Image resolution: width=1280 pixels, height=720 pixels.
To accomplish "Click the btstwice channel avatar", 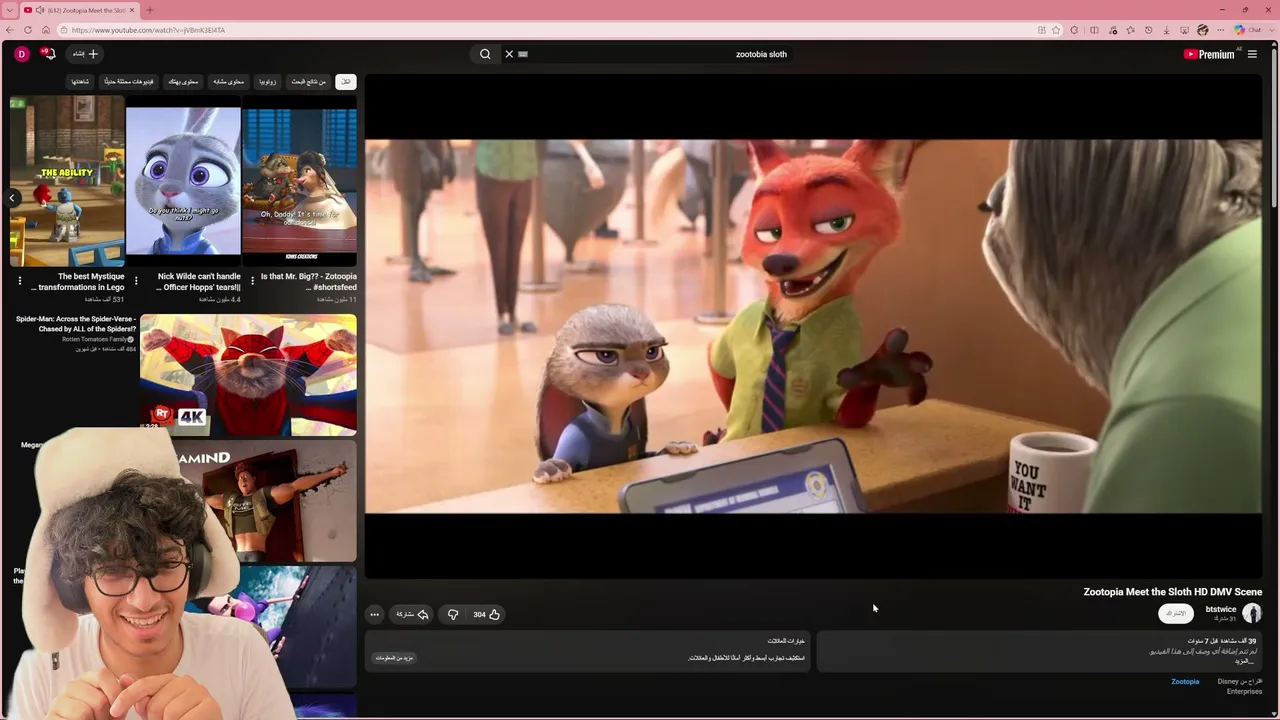I will pyautogui.click(x=1252, y=613).
